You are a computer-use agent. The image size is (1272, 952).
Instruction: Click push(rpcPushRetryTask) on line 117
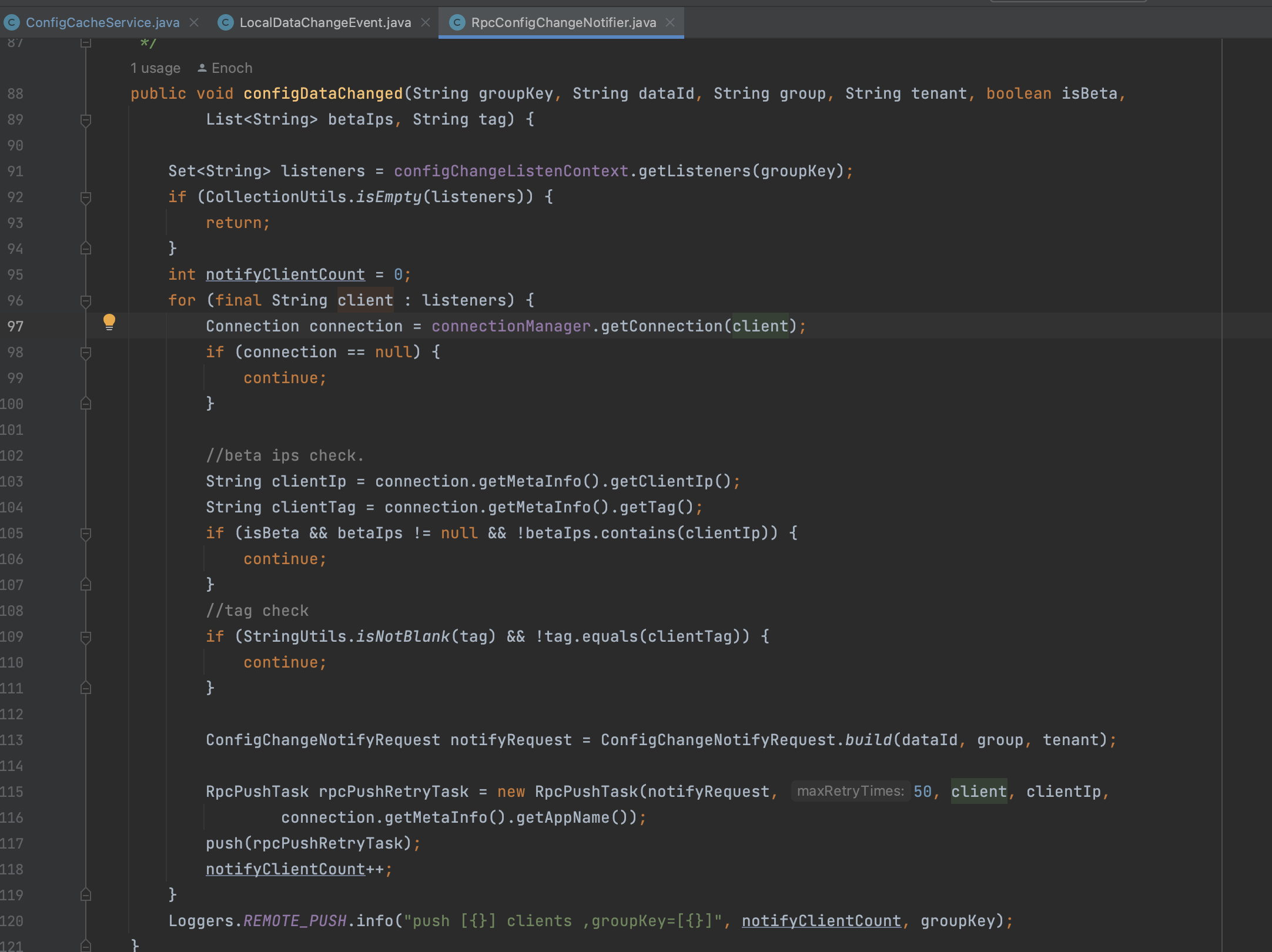(309, 843)
